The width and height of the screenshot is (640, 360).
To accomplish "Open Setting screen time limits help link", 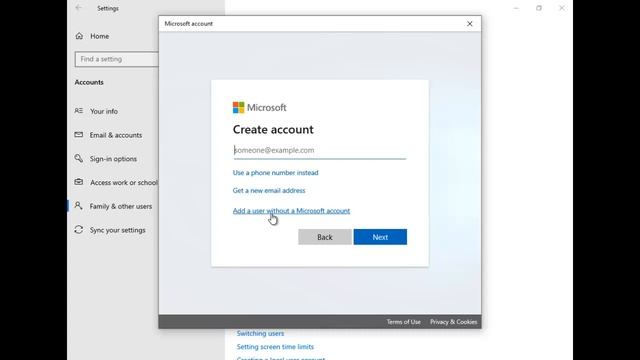I will 275,347.
